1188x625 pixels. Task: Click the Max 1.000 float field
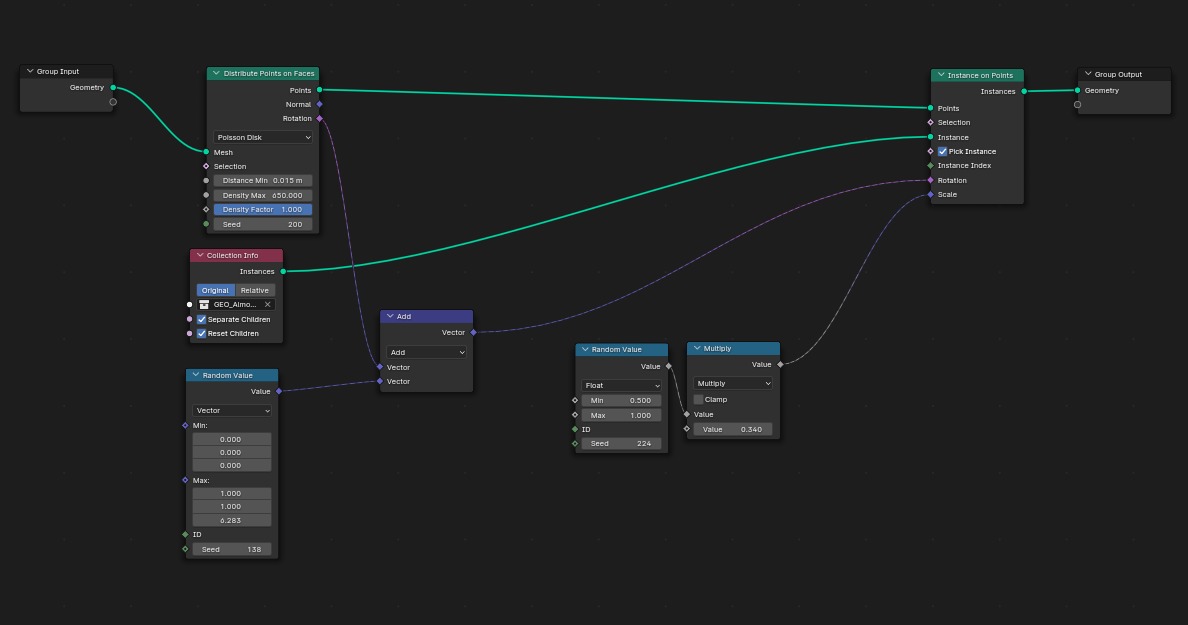(621, 415)
